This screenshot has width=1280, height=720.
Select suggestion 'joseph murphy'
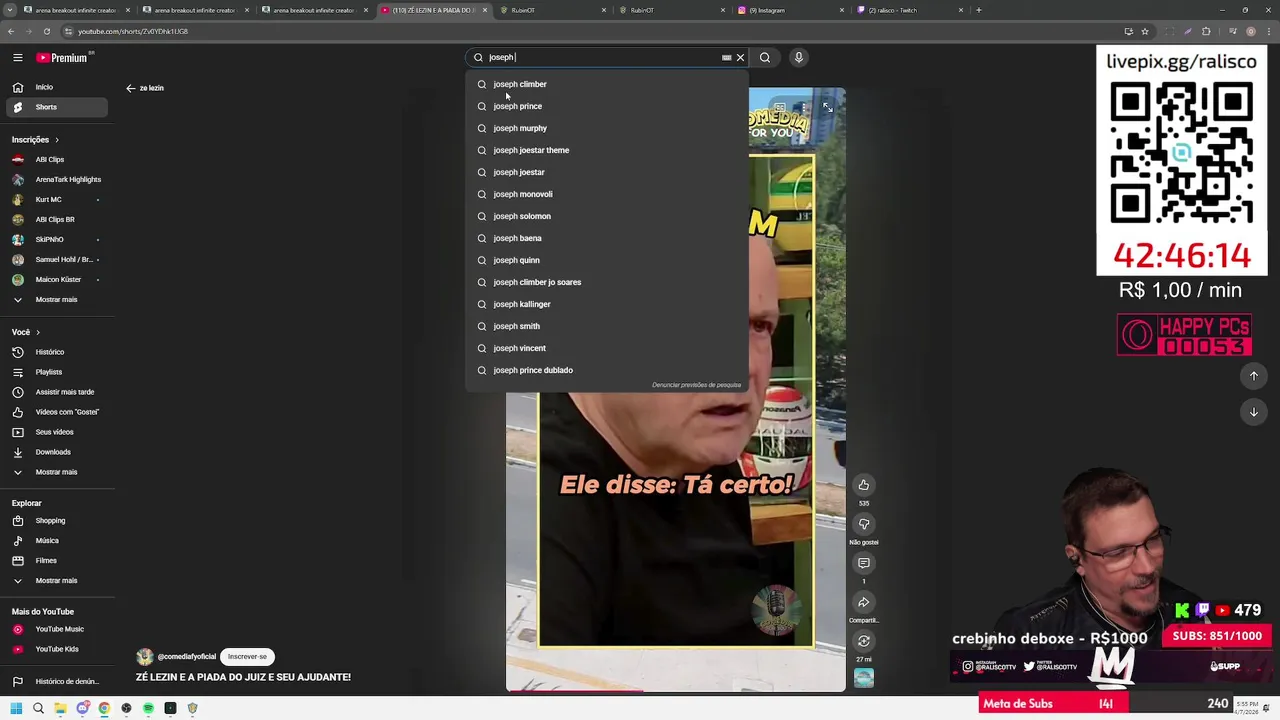point(607,128)
